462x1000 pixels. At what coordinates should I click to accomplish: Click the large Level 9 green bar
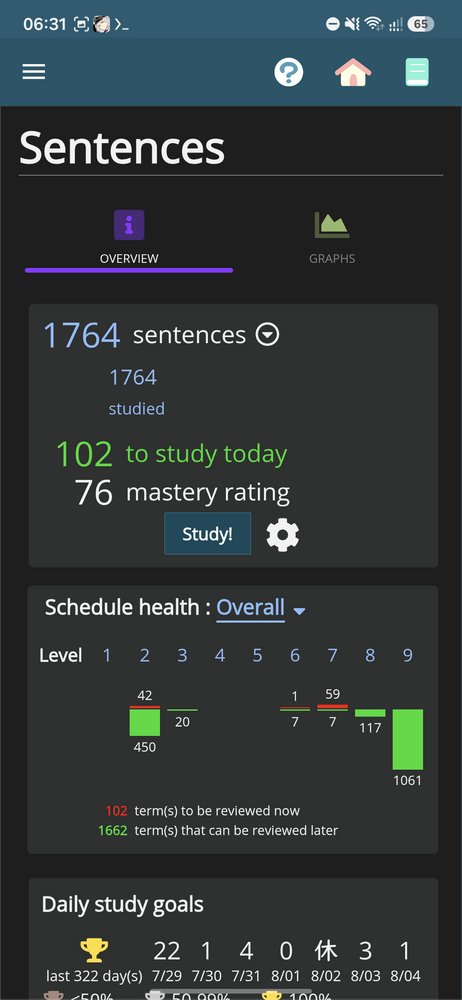coord(408,739)
